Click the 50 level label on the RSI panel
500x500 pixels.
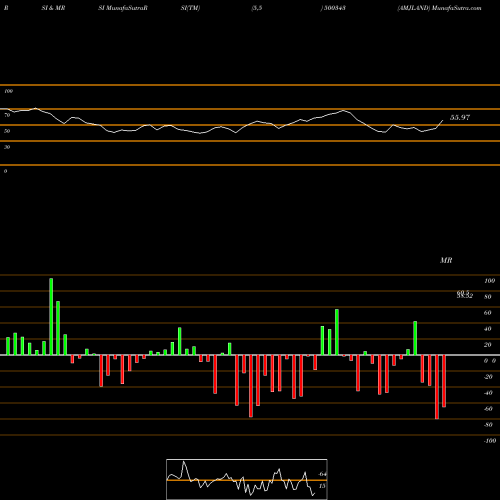[x=7, y=131]
